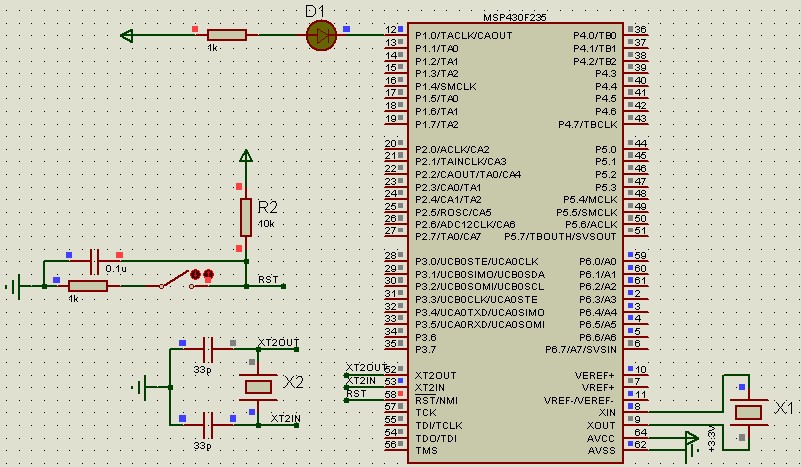Image resolution: width=801 pixels, height=467 pixels.
Task: Click the RST net label by the switch
Action: (x=268, y=279)
